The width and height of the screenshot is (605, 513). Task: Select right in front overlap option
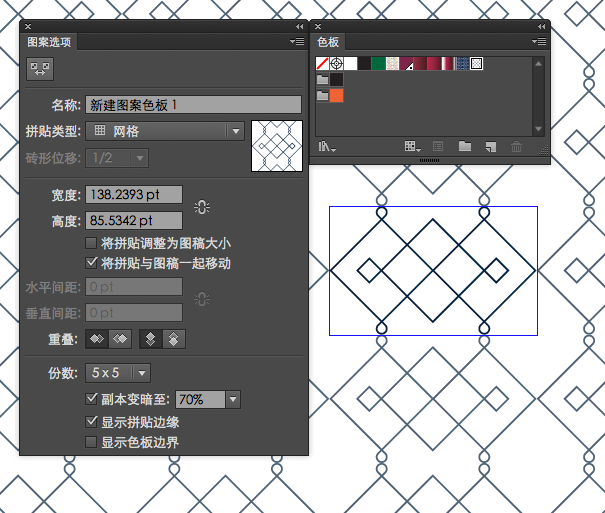(x=120, y=339)
